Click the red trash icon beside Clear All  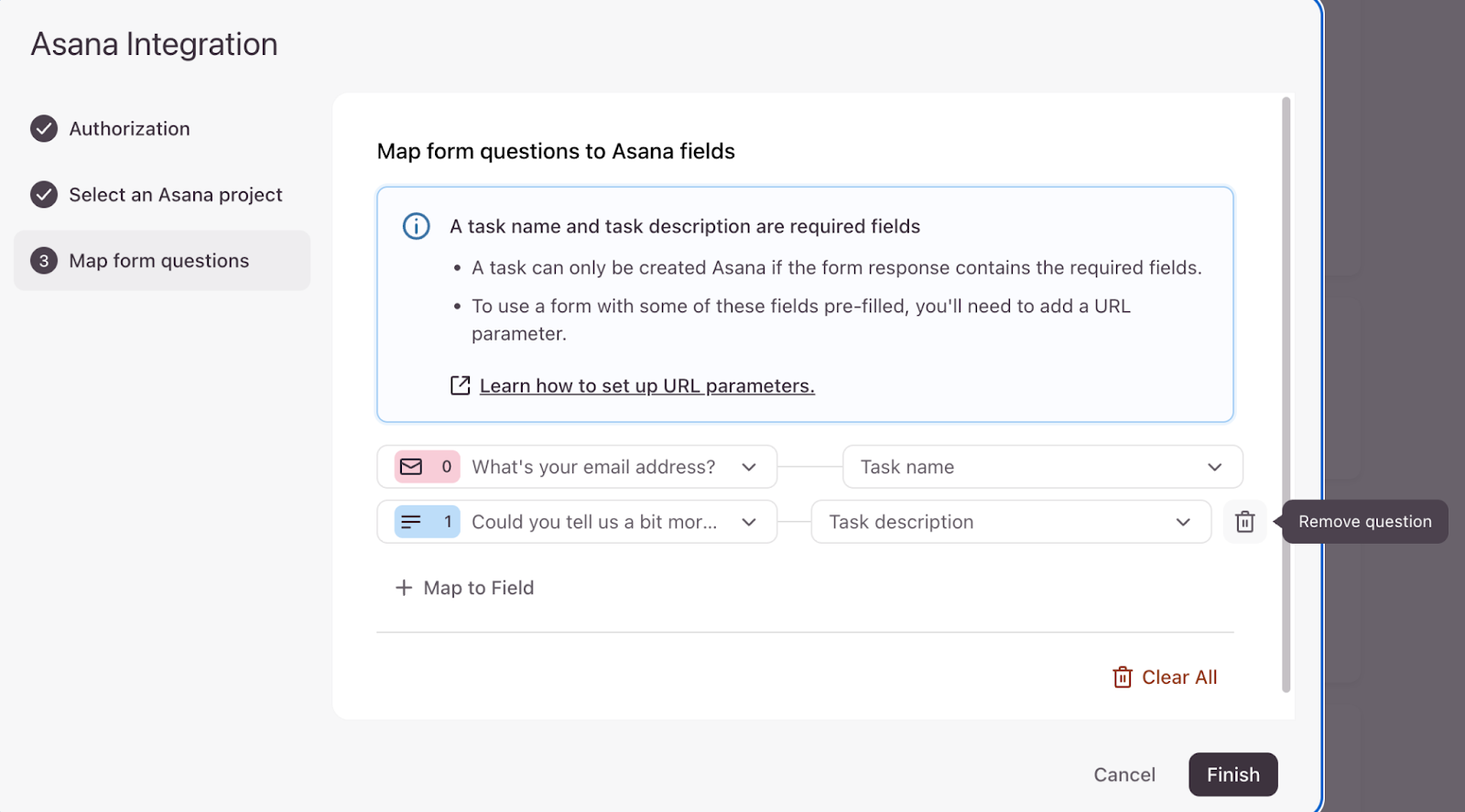(1123, 677)
